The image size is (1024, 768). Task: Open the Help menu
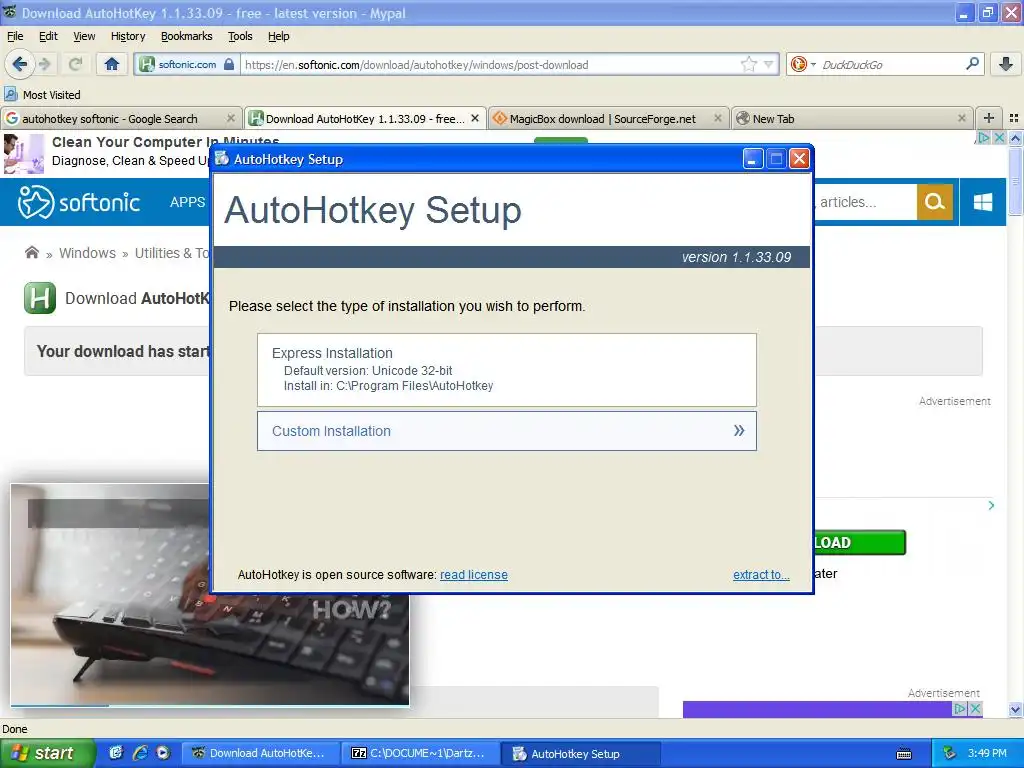click(278, 36)
